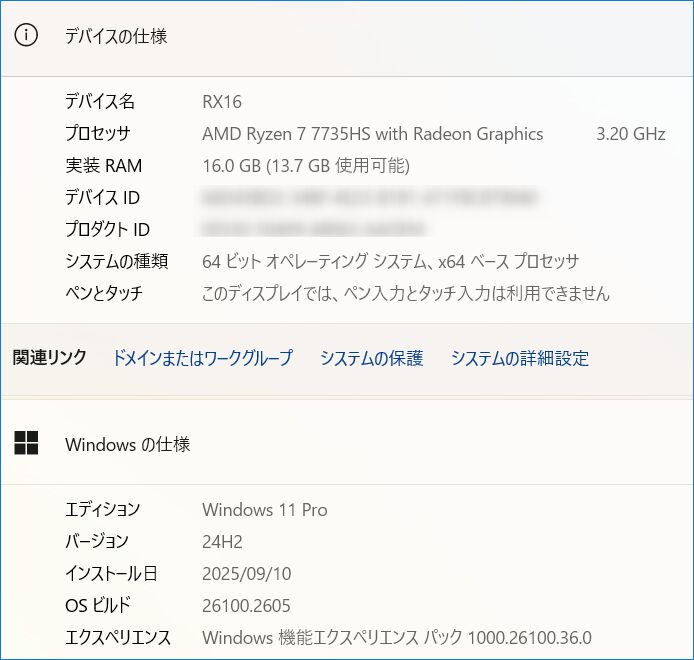
Task: Click the 関連リンク label
Action: coord(49,358)
